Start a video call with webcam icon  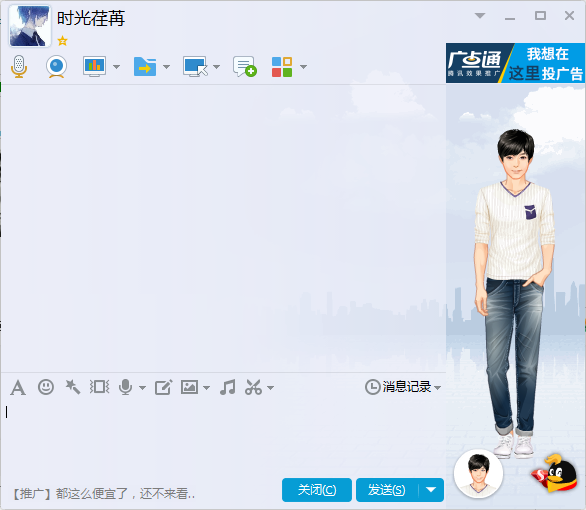click(x=56, y=67)
